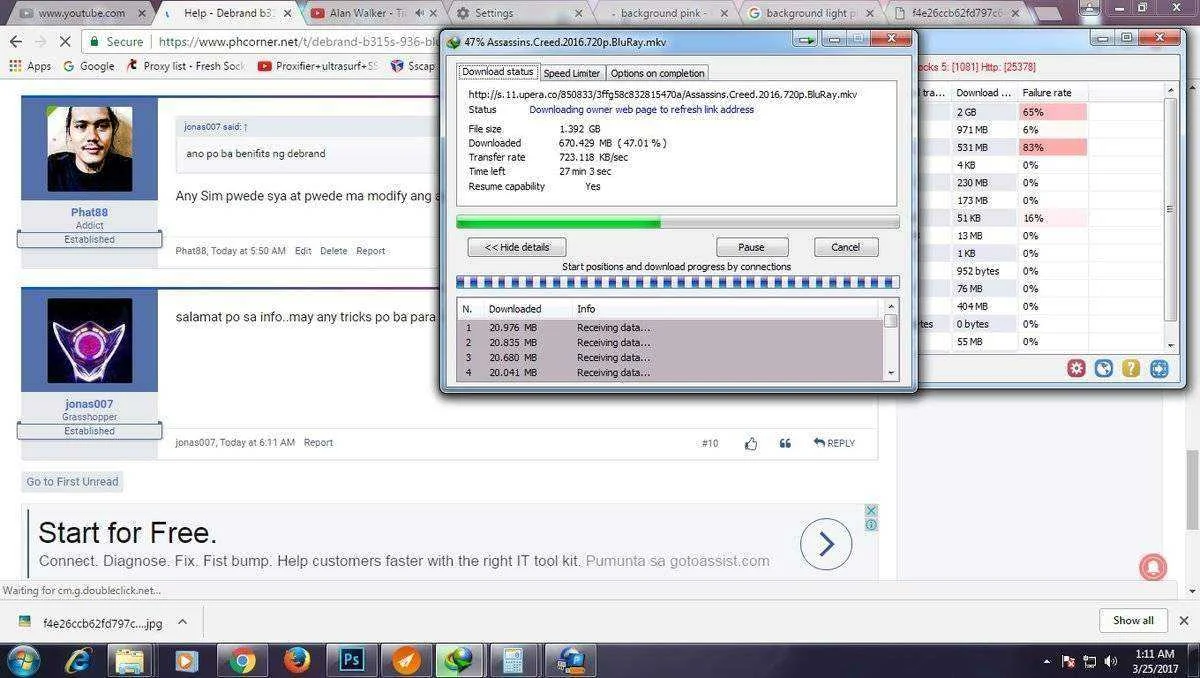Click the Report link on Phat88's post
The width and height of the screenshot is (1200, 678).
pyautogui.click(x=371, y=251)
